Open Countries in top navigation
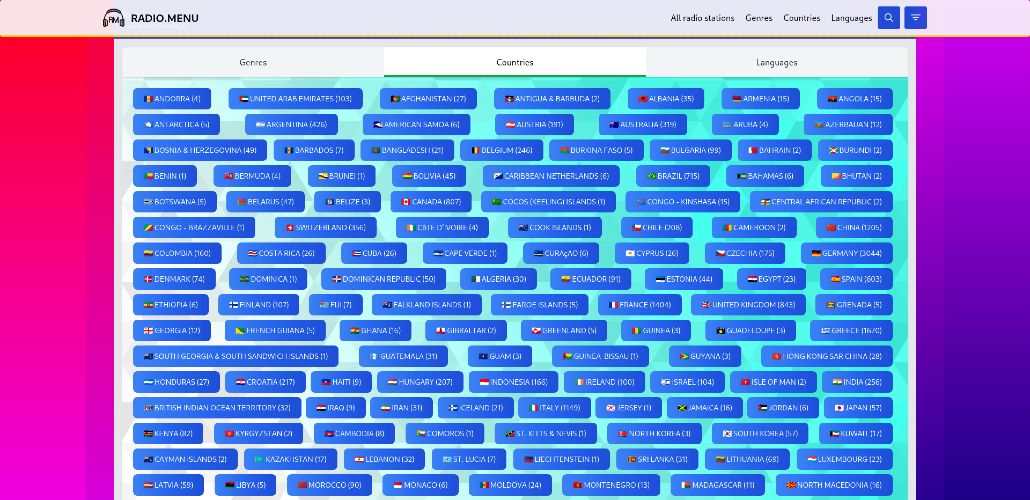The width and height of the screenshot is (1030, 500). 801,18
